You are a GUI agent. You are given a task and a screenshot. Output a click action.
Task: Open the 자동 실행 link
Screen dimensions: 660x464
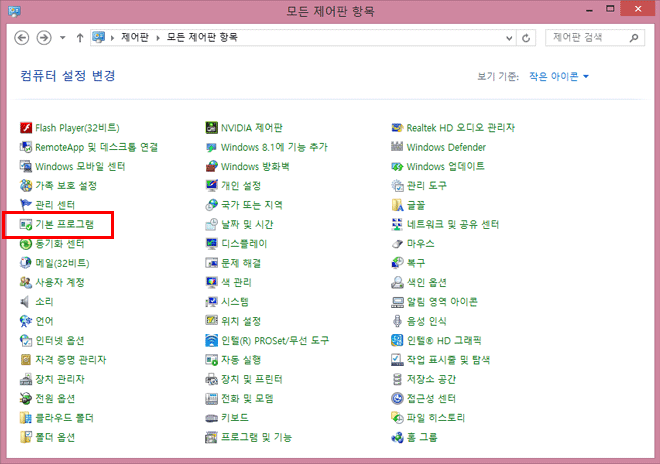point(241,360)
